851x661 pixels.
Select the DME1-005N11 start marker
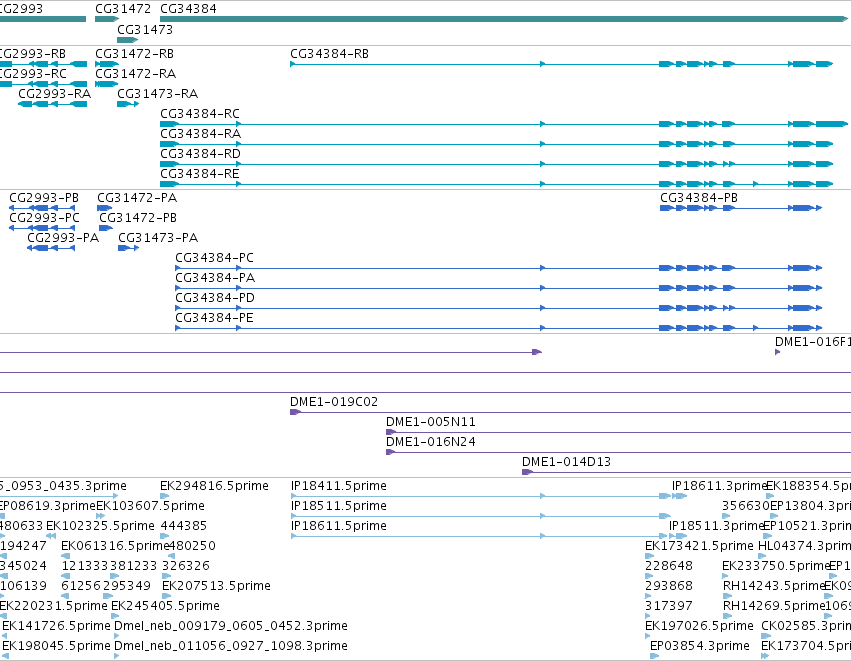[391, 433]
